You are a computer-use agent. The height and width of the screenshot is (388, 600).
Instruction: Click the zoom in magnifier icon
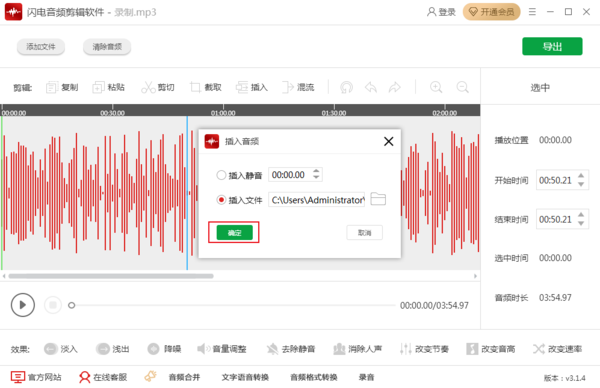coord(436,87)
